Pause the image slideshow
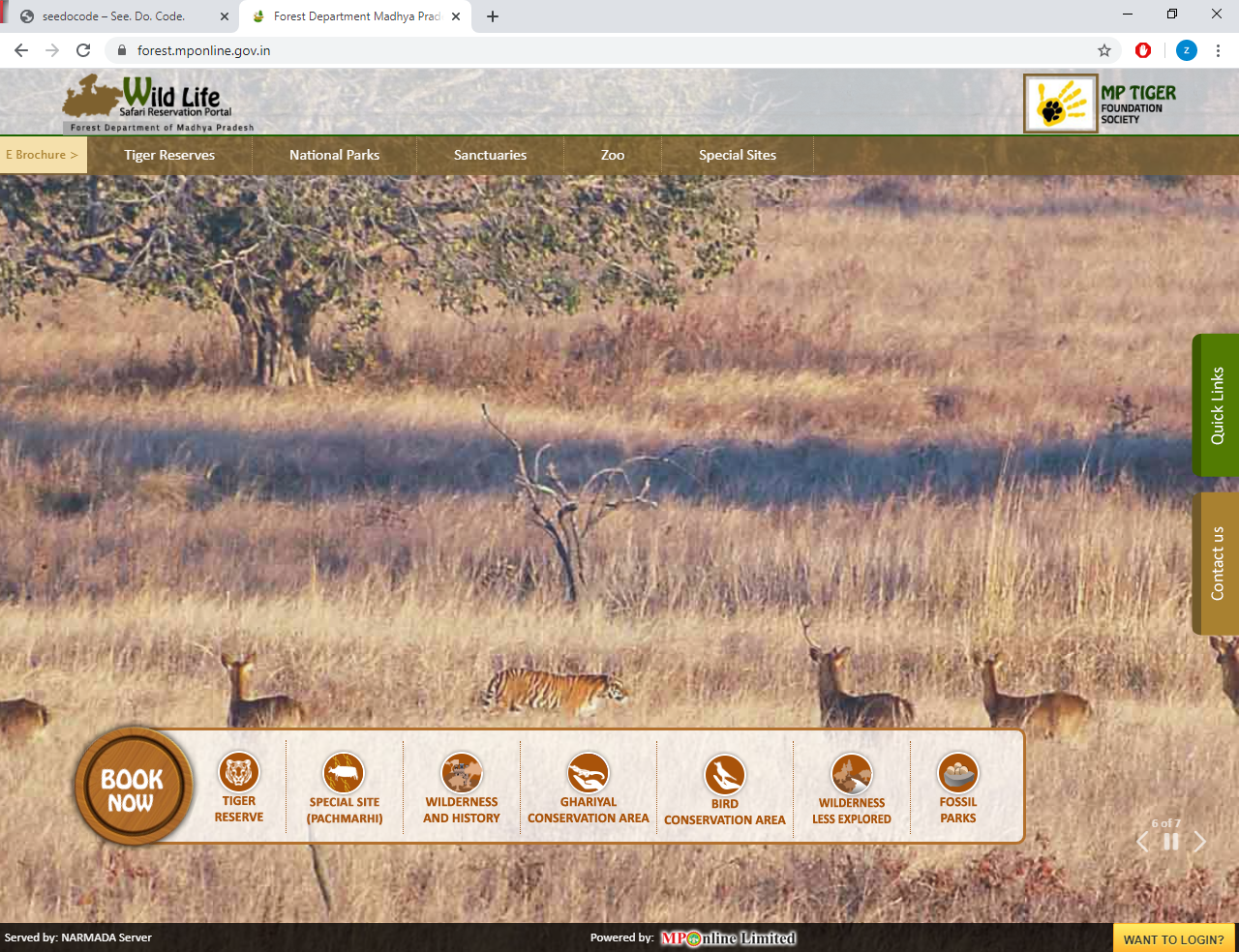 (1171, 842)
